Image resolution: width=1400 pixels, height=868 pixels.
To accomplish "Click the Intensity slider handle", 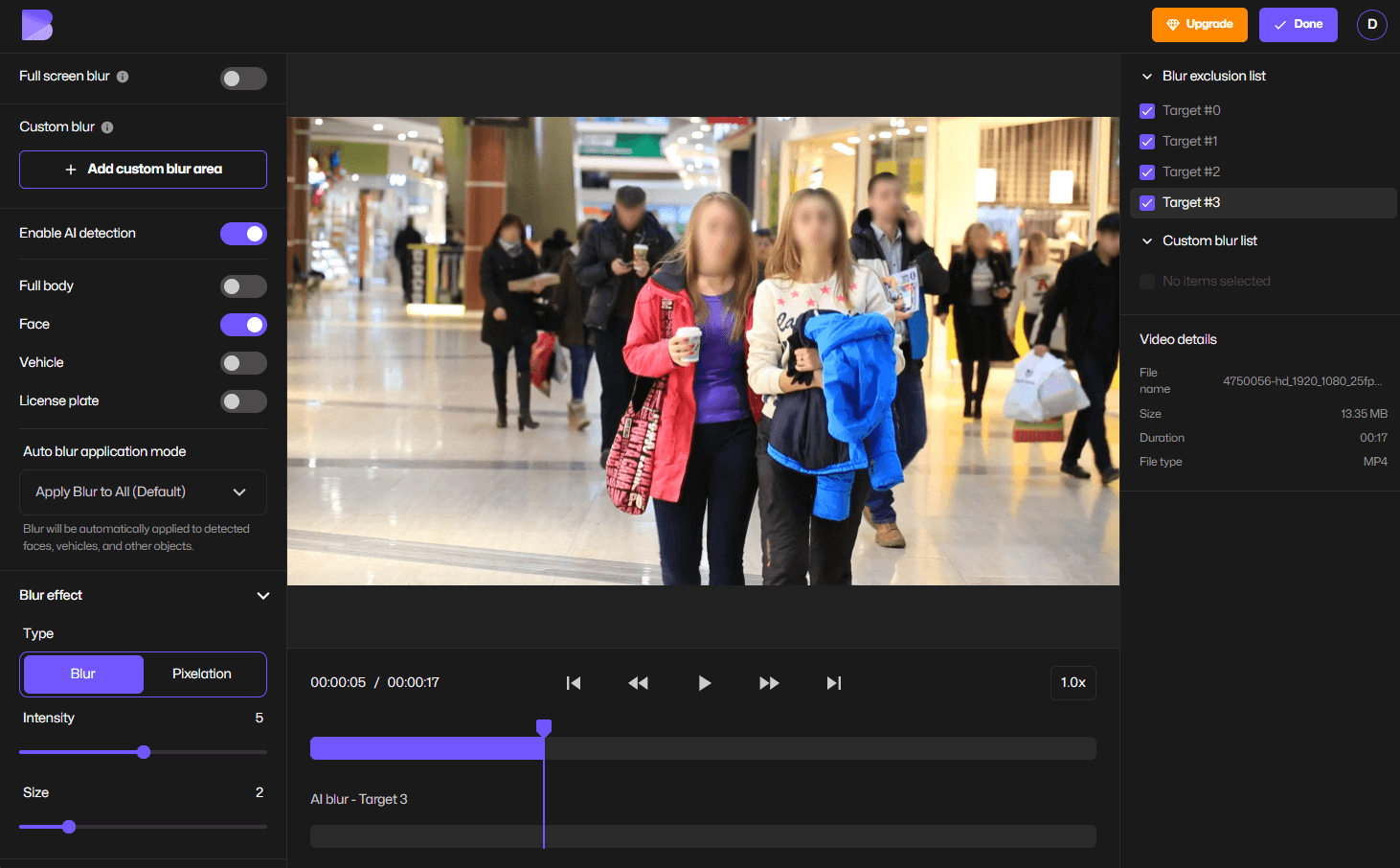I will pos(144,752).
